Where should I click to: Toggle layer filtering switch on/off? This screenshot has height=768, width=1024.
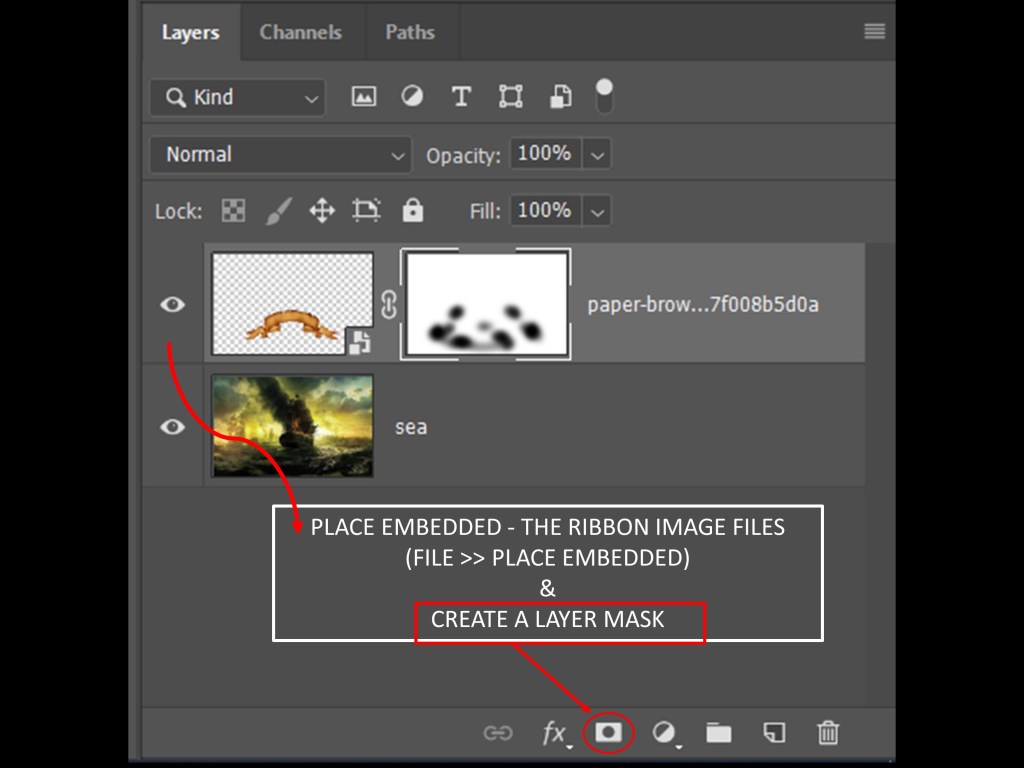click(x=604, y=96)
